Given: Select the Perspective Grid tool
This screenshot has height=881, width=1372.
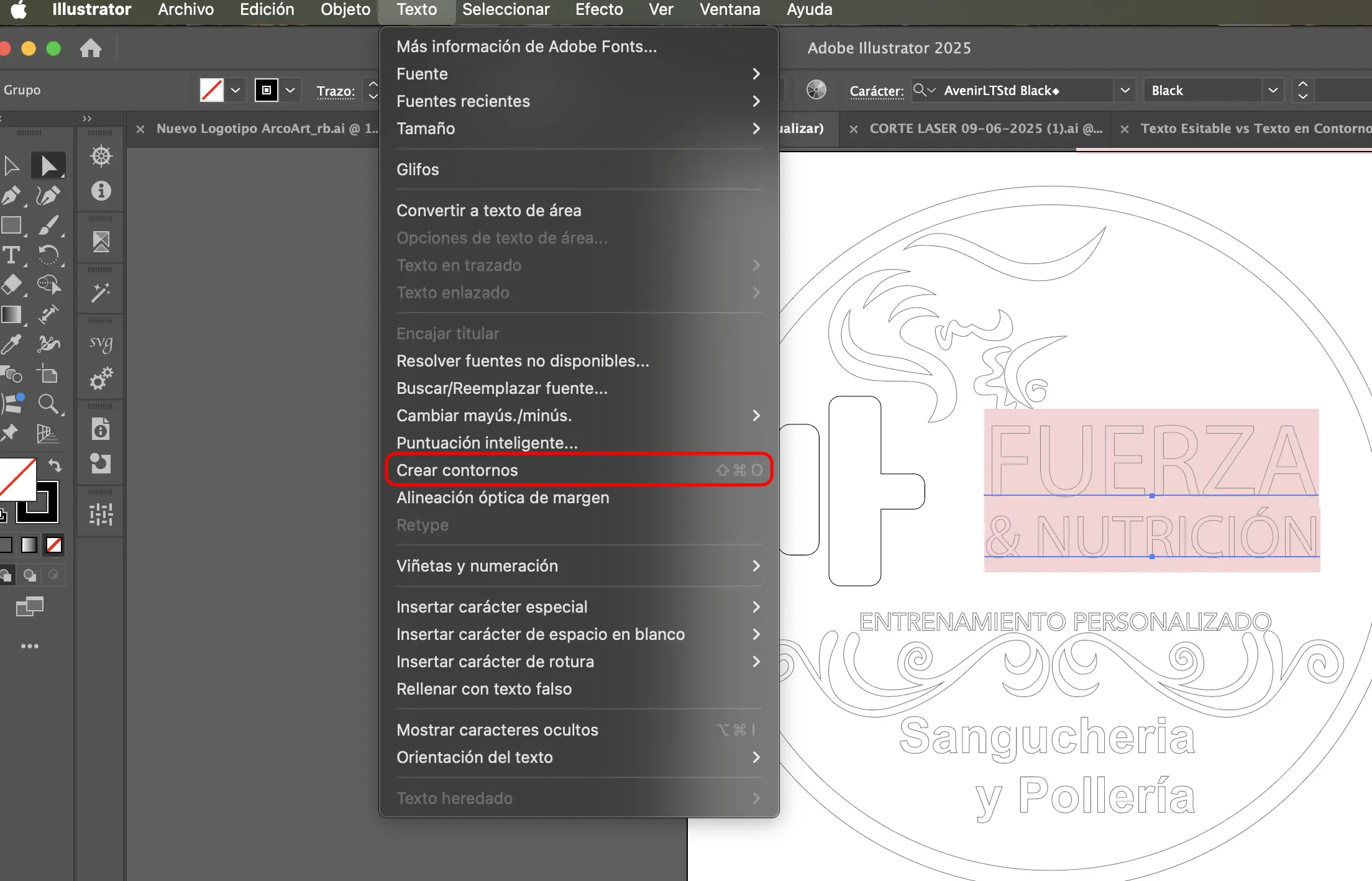Looking at the screenshot, I should tap(48, 434).
